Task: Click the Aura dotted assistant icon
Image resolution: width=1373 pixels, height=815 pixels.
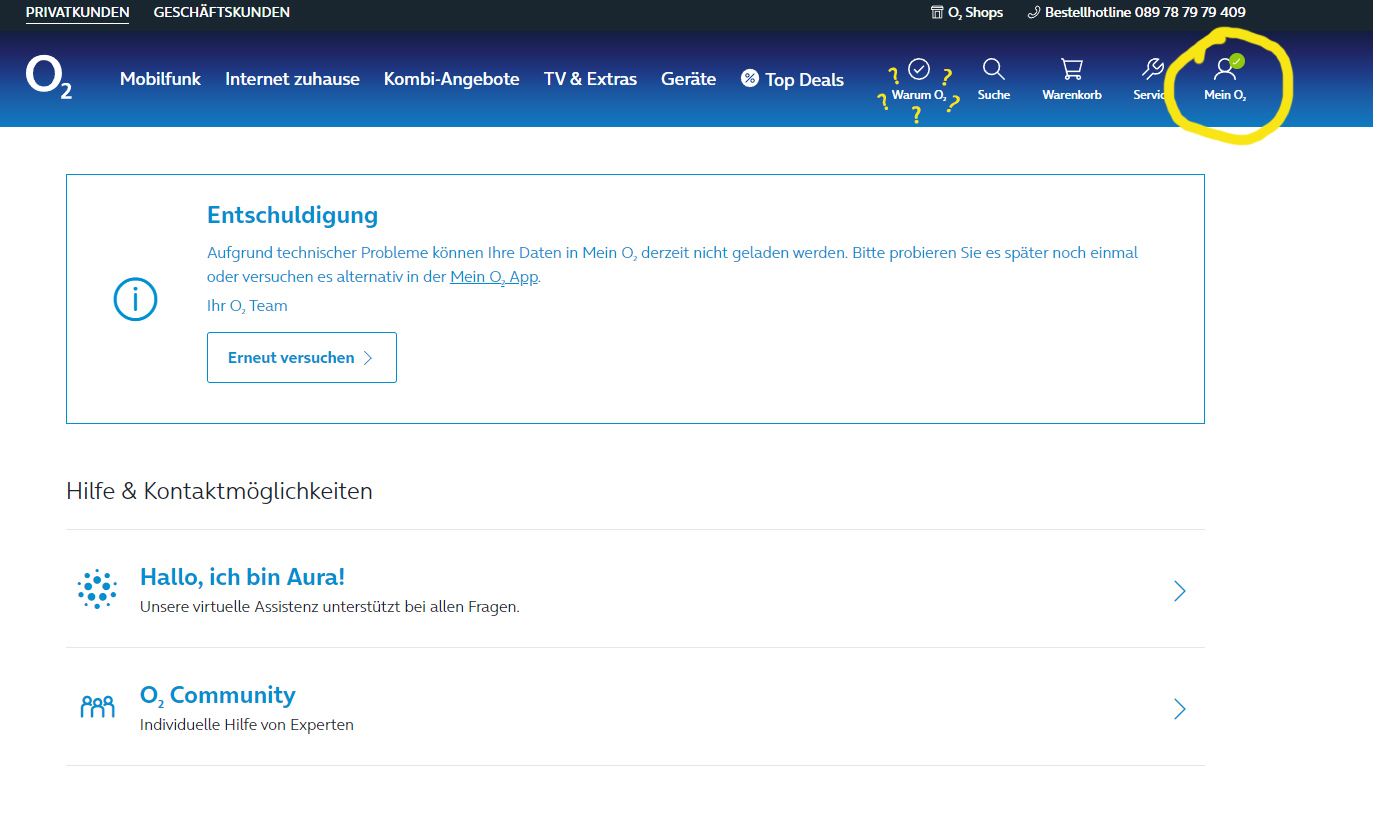Action: tap(97, 590)
